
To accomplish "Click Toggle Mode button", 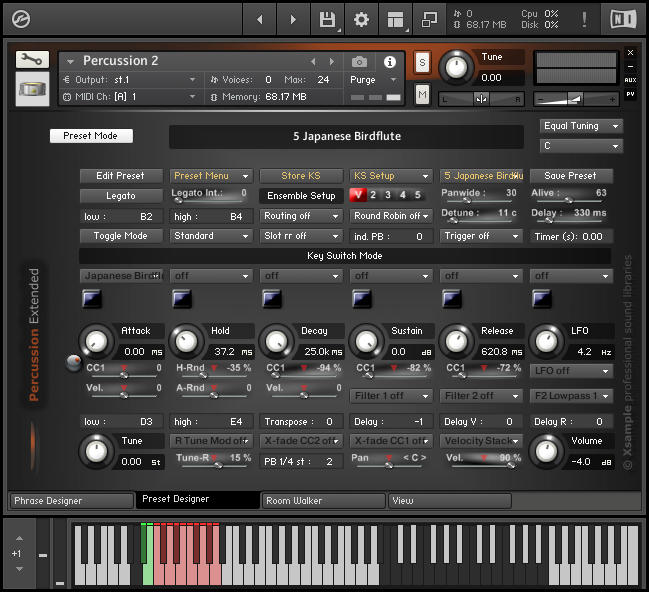I will point(121,236).
